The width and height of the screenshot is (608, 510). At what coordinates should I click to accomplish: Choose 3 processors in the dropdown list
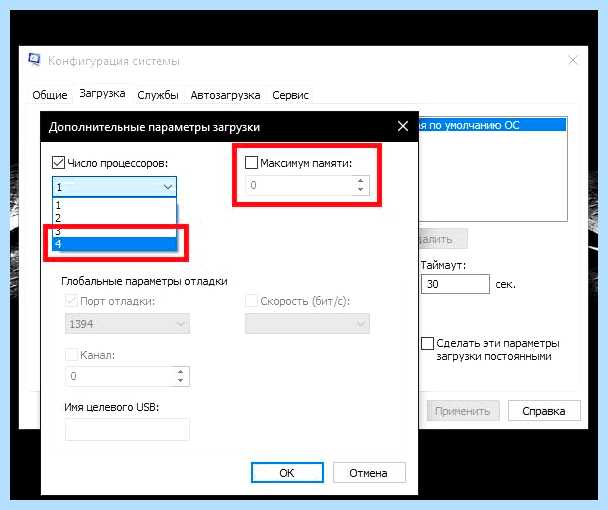(114, 231)
